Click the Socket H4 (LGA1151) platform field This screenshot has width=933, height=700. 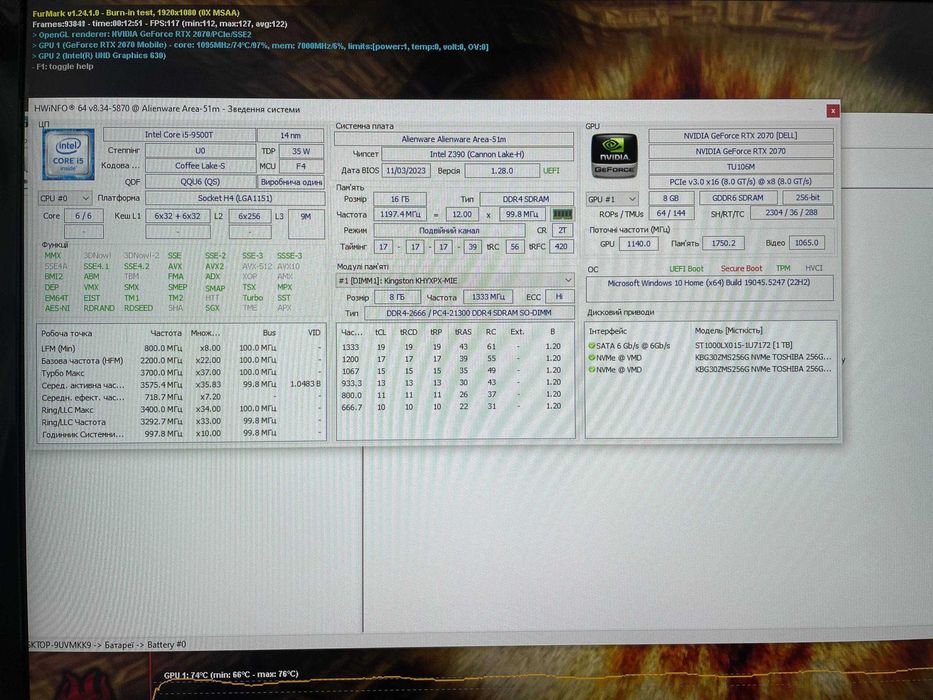tap(235, 198)
